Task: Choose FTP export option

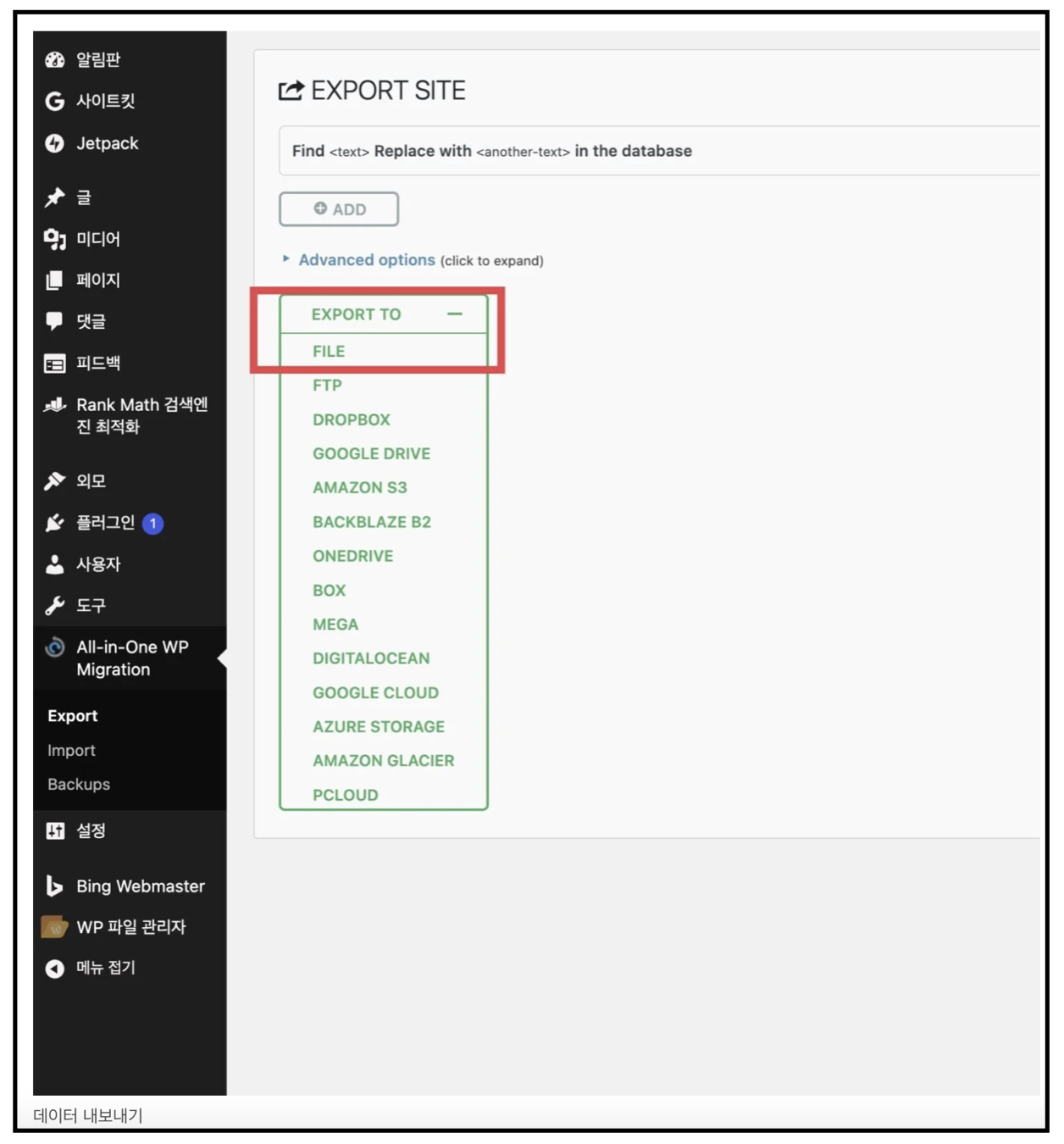Action: 327,386
